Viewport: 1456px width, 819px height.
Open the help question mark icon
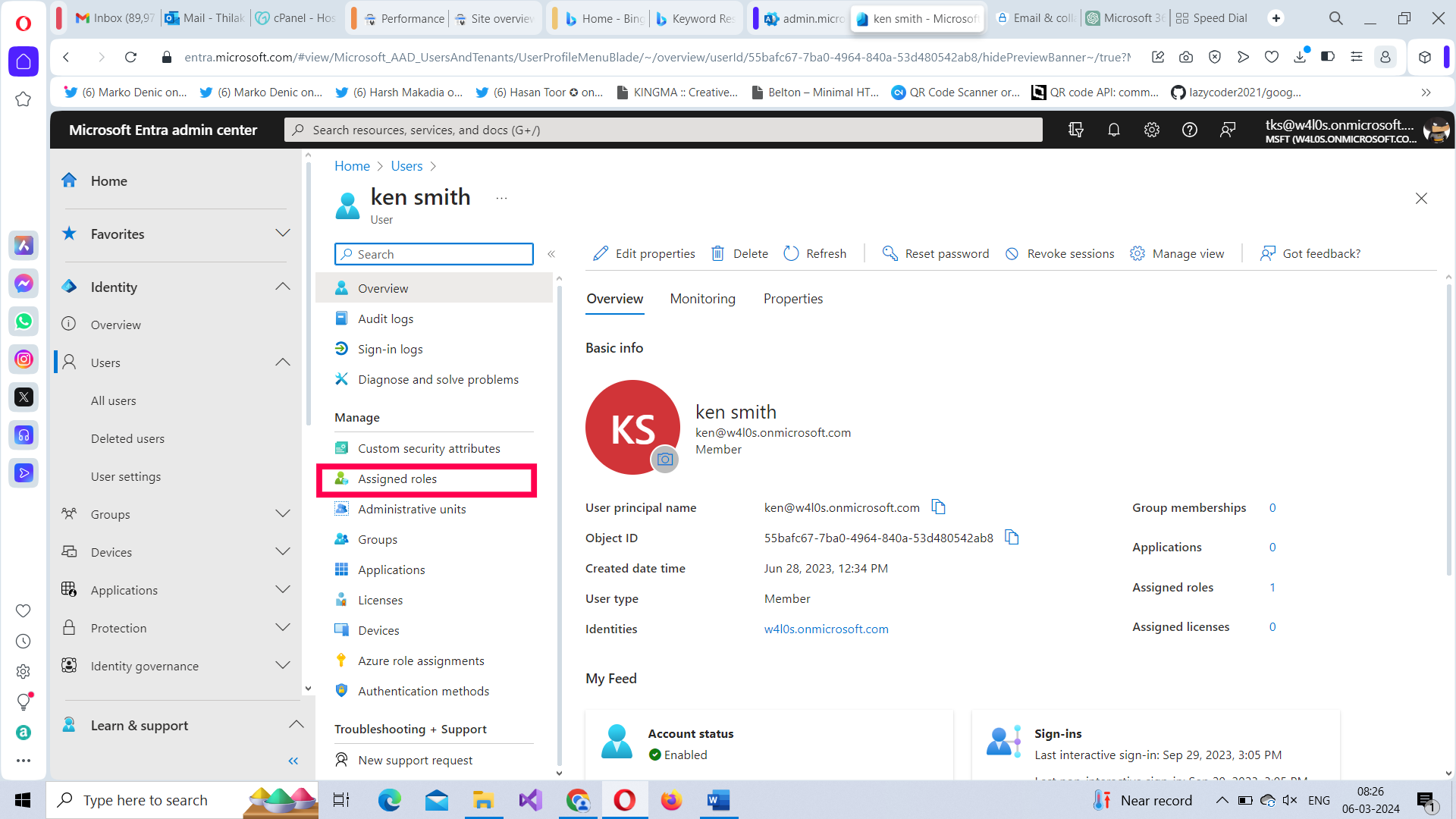[x=1189, y=130]
